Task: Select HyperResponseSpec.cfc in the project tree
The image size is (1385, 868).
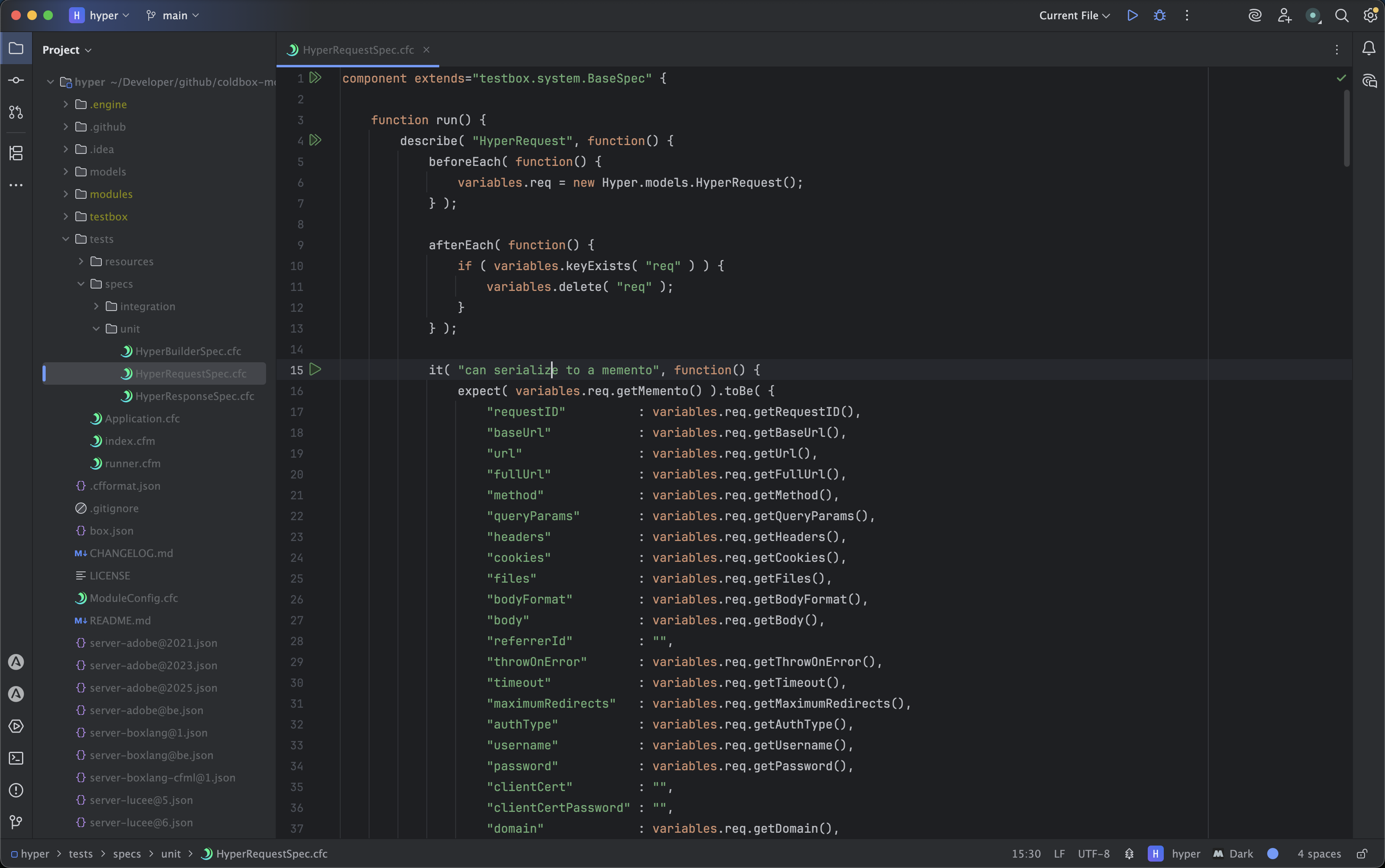Action: pyautogui.click(x=195, y=396)
